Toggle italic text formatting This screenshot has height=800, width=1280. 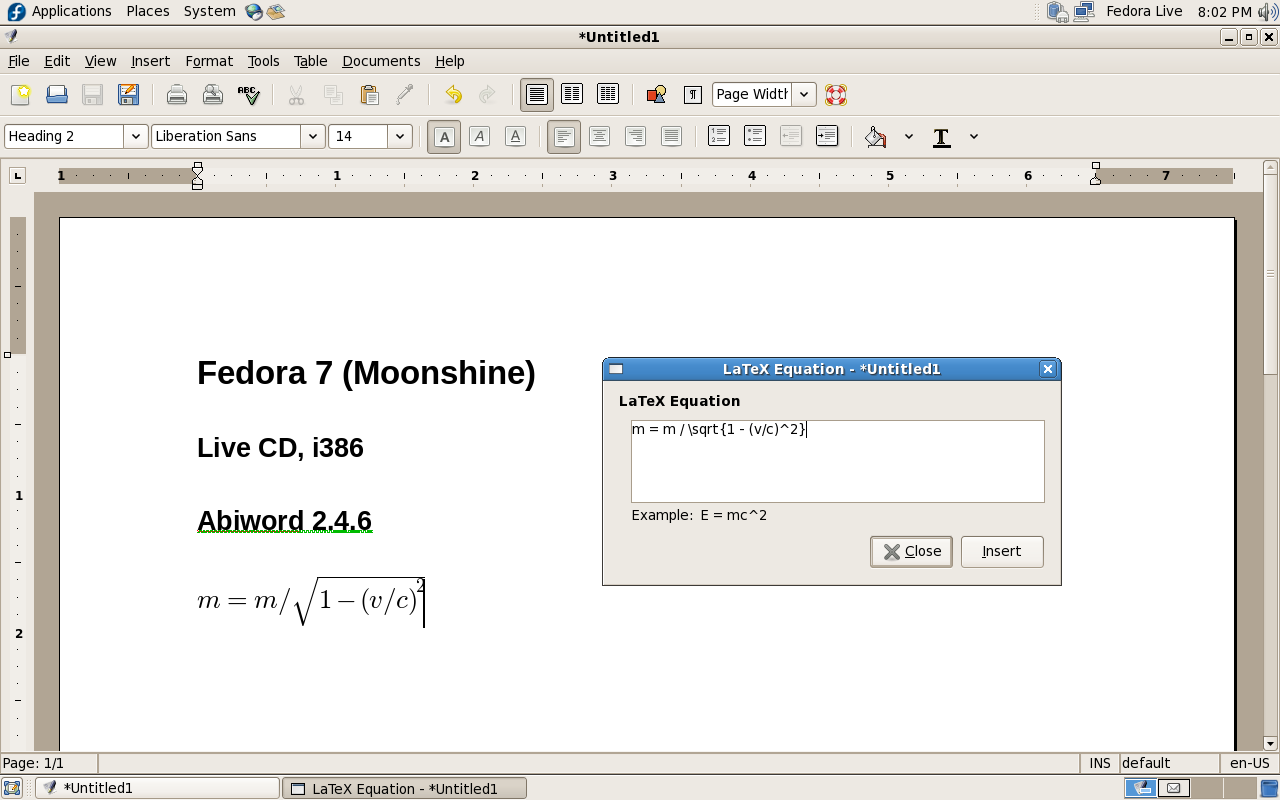(x=480, y=136)
